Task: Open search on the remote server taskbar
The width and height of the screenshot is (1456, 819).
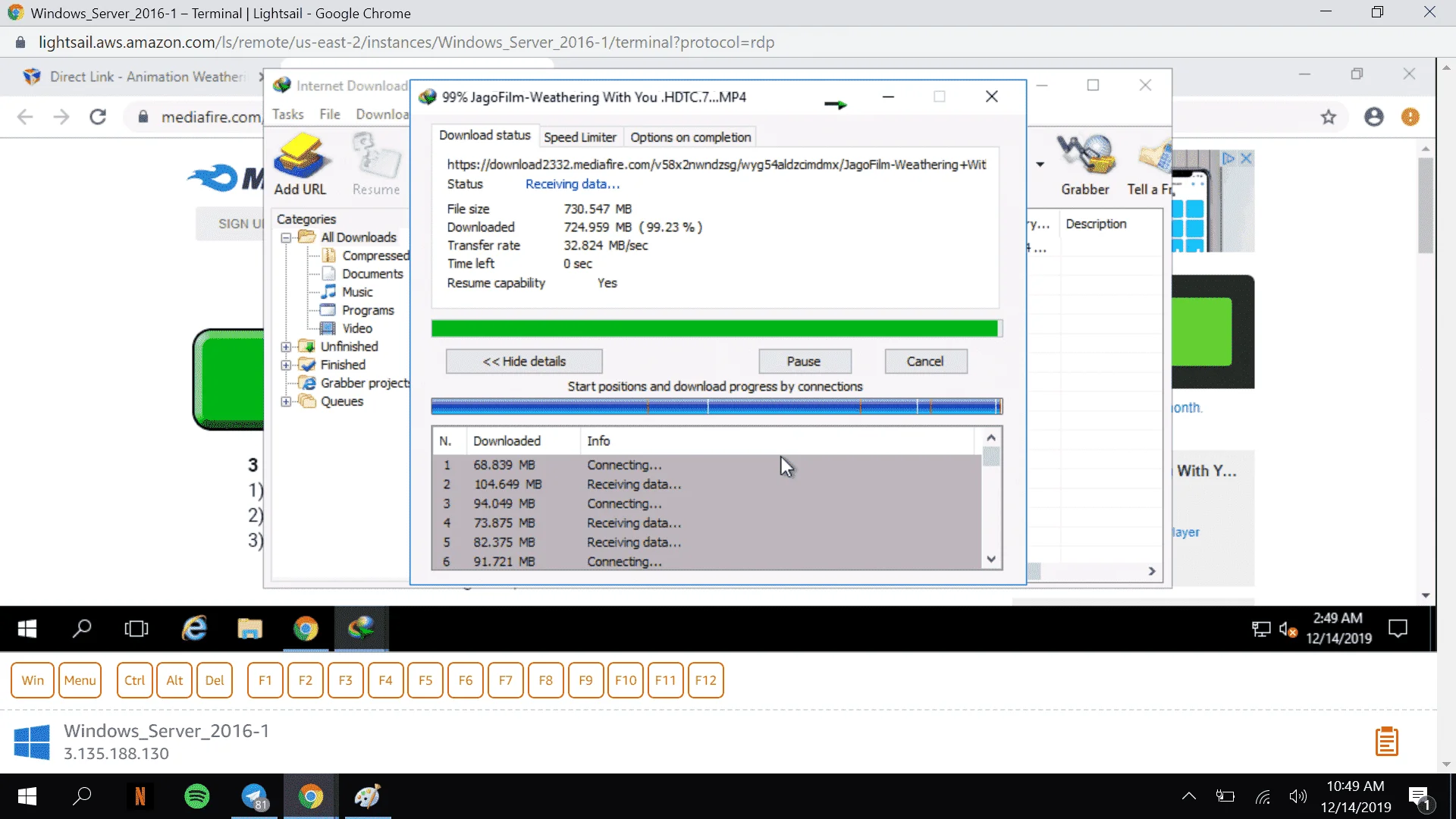Action: click(82, 629)
